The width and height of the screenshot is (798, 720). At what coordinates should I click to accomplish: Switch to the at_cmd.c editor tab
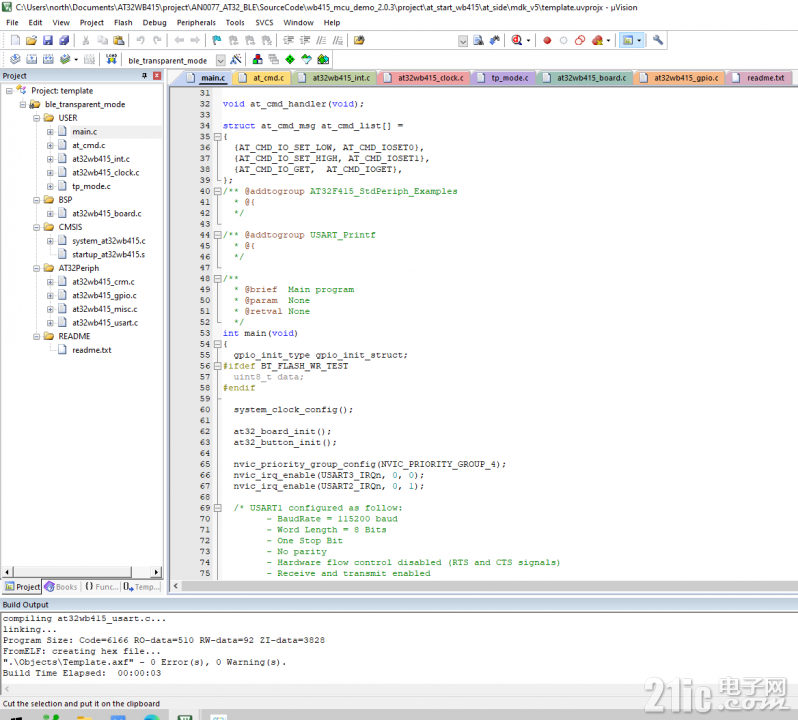263,78
